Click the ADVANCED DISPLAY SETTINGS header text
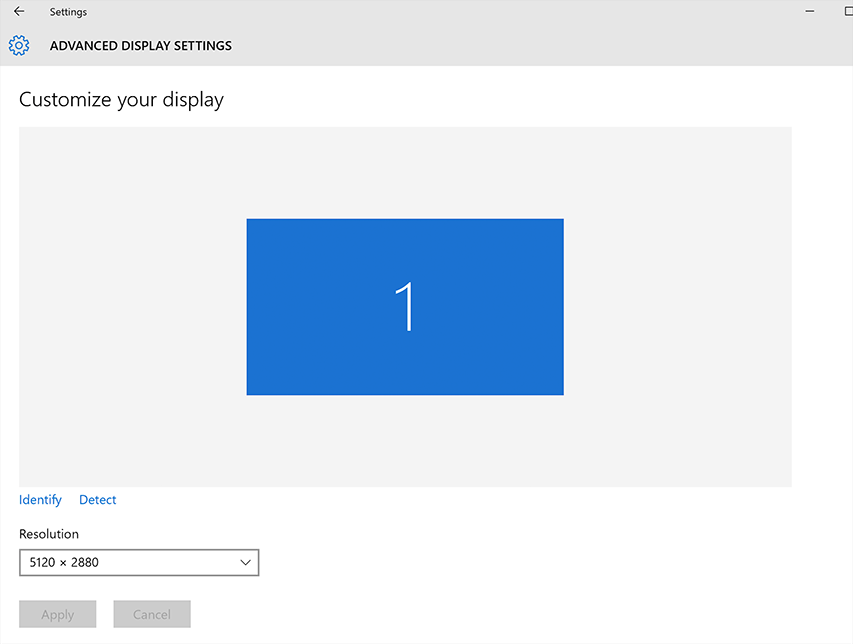 [141, 46]
